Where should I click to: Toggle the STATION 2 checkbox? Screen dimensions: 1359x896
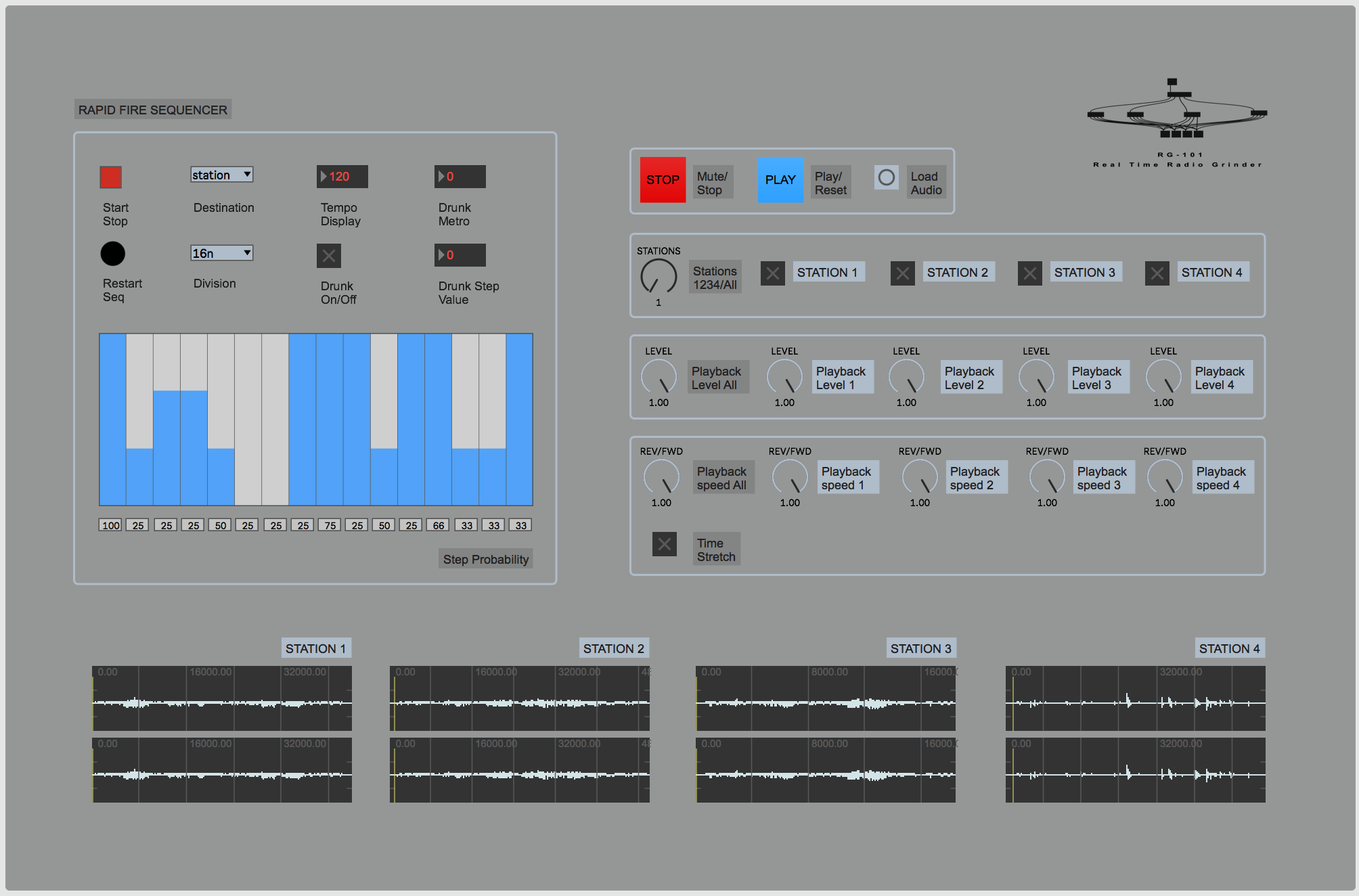(903, 273)
